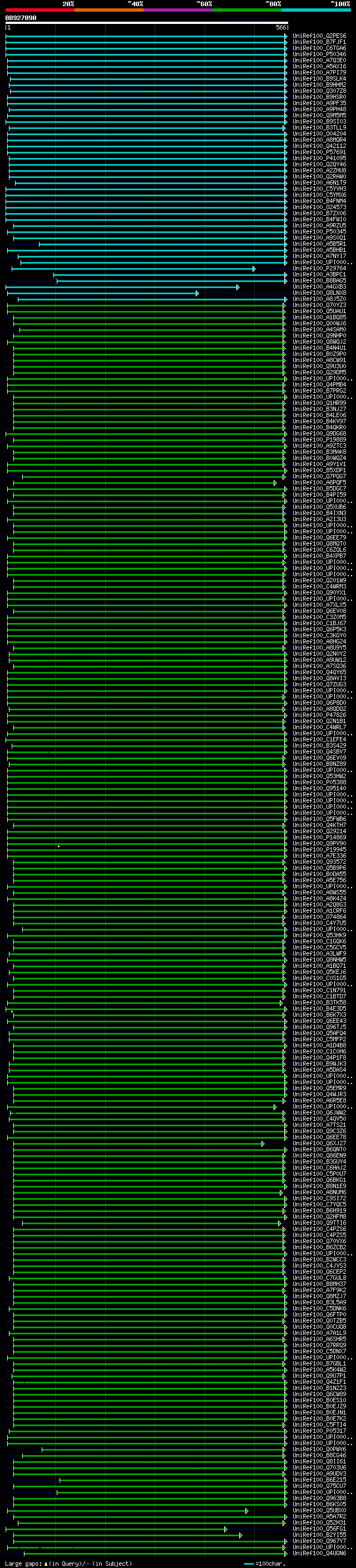The height and width of the screenshot is (1568, 356).
Task: Select the UniRef100_Q2RAW0 label
Action: coord(319,176)
